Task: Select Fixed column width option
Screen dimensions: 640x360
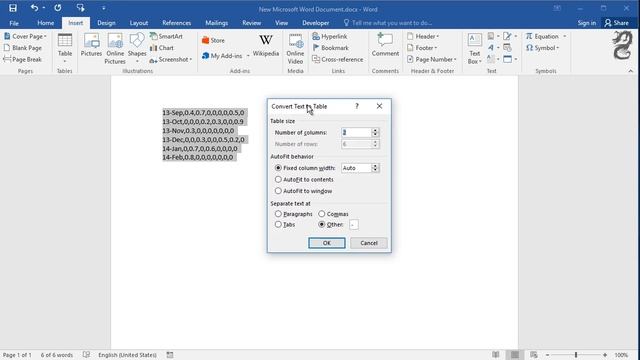Action: point(305,168)
